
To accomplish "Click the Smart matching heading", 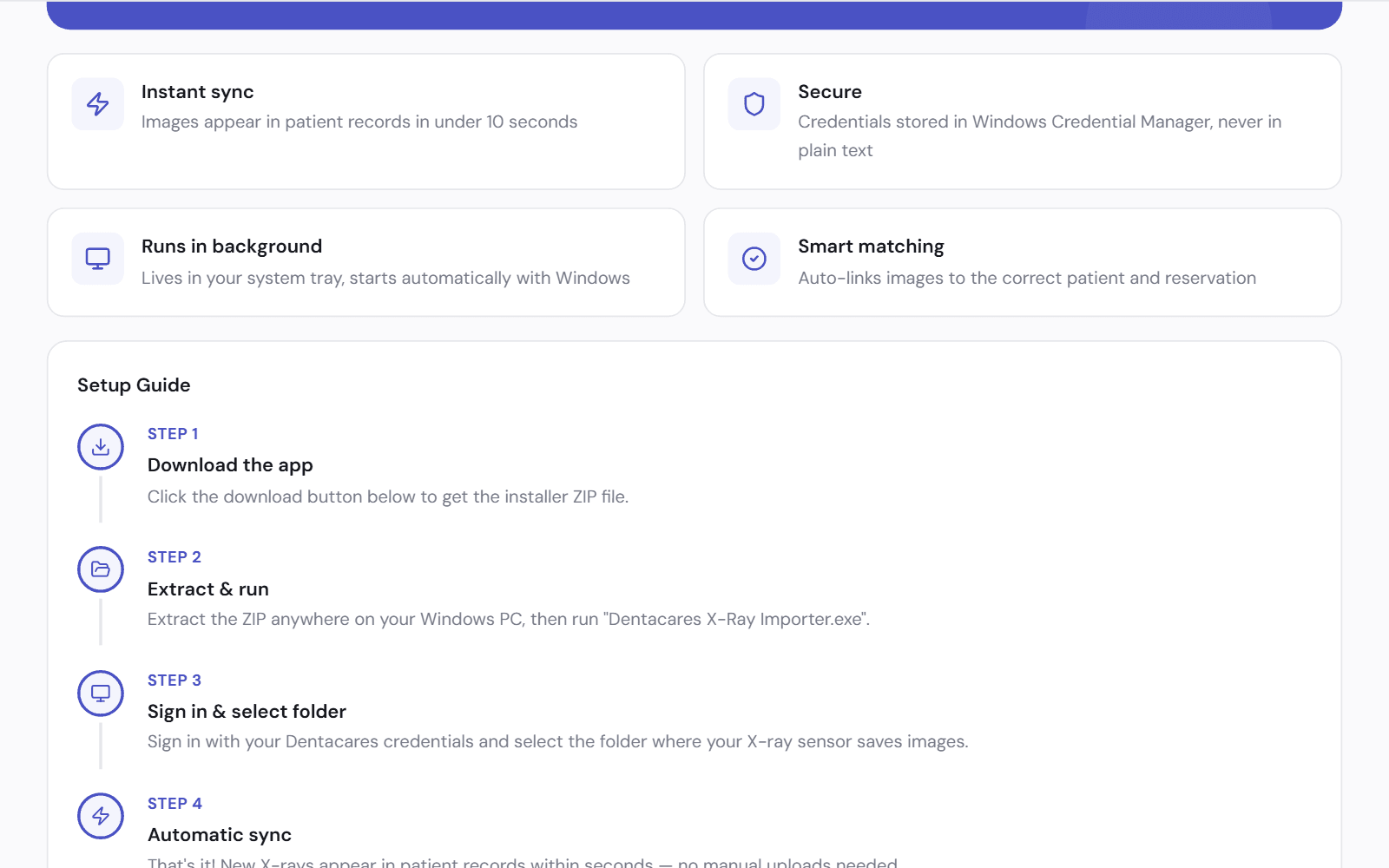I will click(x=871, y=247).
